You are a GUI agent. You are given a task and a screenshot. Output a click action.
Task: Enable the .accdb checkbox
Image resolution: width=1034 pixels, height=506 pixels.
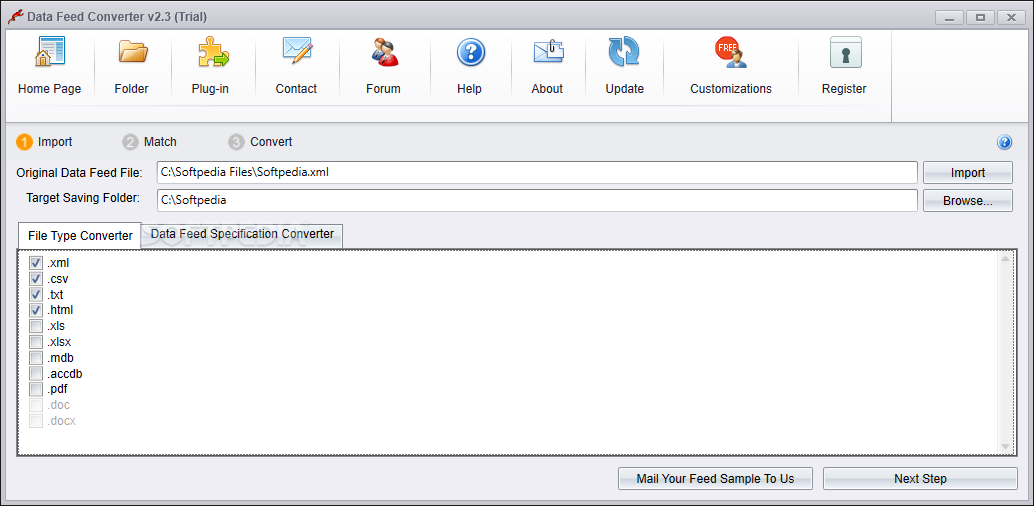pyautogui.click(x=36, y=373)
